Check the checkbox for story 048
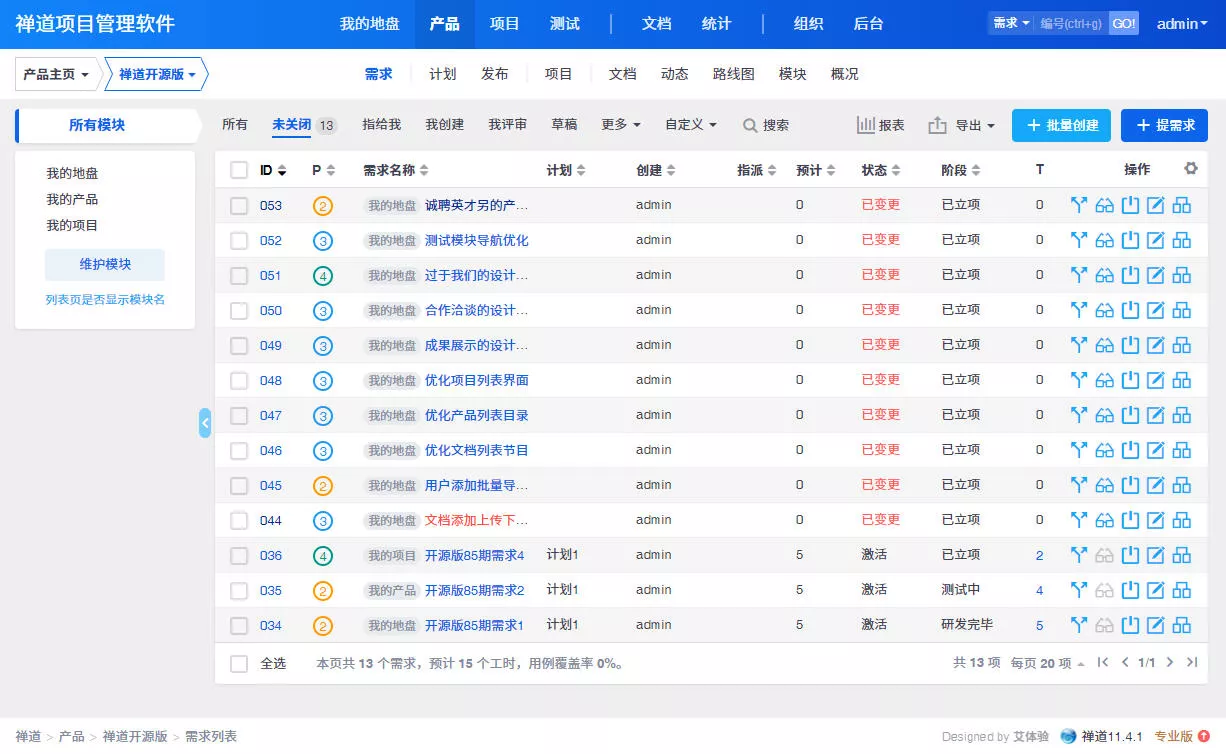Viewport: 1226px width, 754px height. [239, 380]
